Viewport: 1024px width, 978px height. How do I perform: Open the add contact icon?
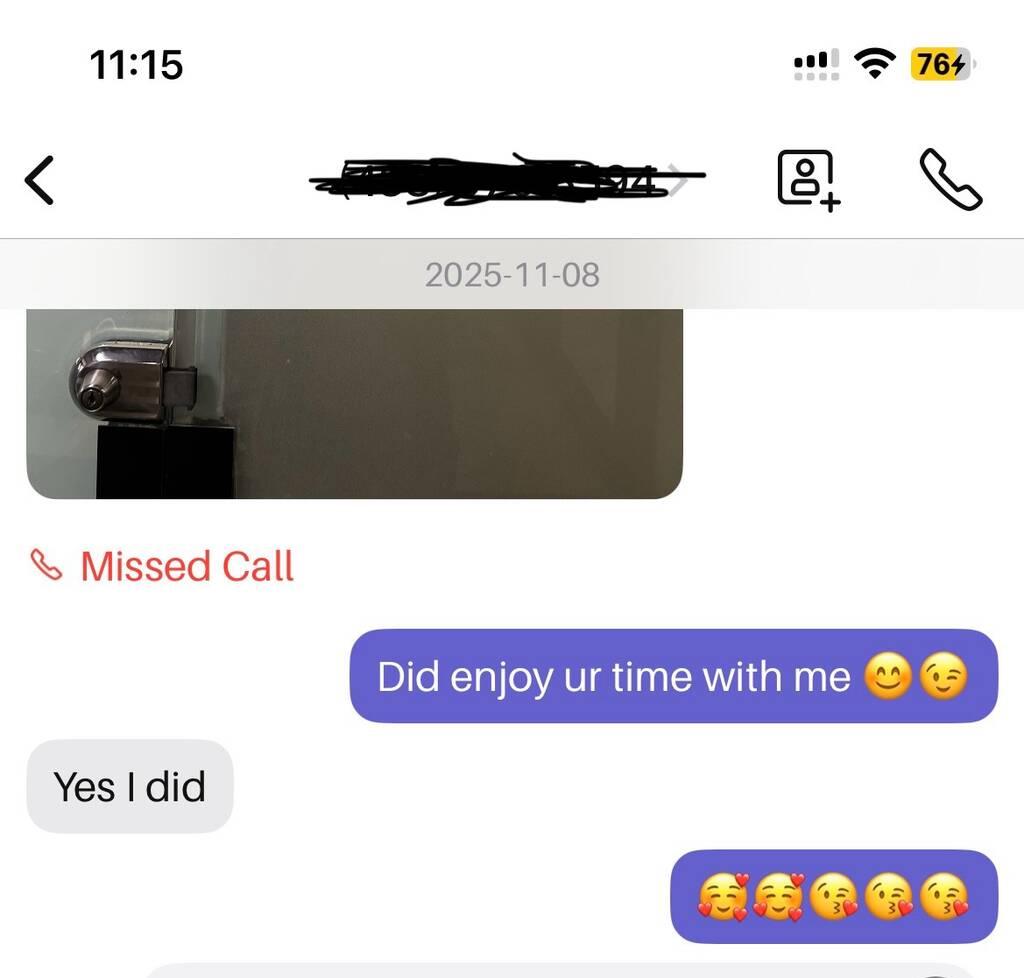(808, 181)
